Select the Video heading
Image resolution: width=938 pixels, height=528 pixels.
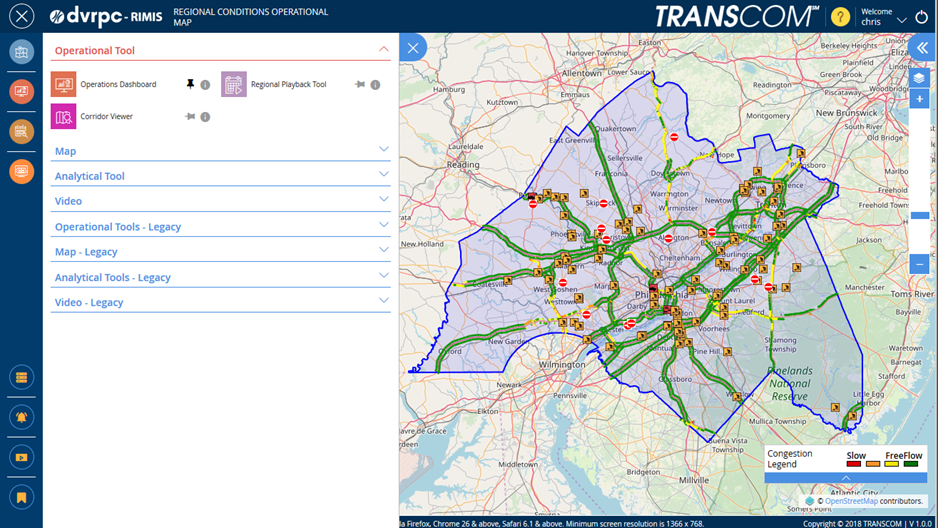(68, 202)
